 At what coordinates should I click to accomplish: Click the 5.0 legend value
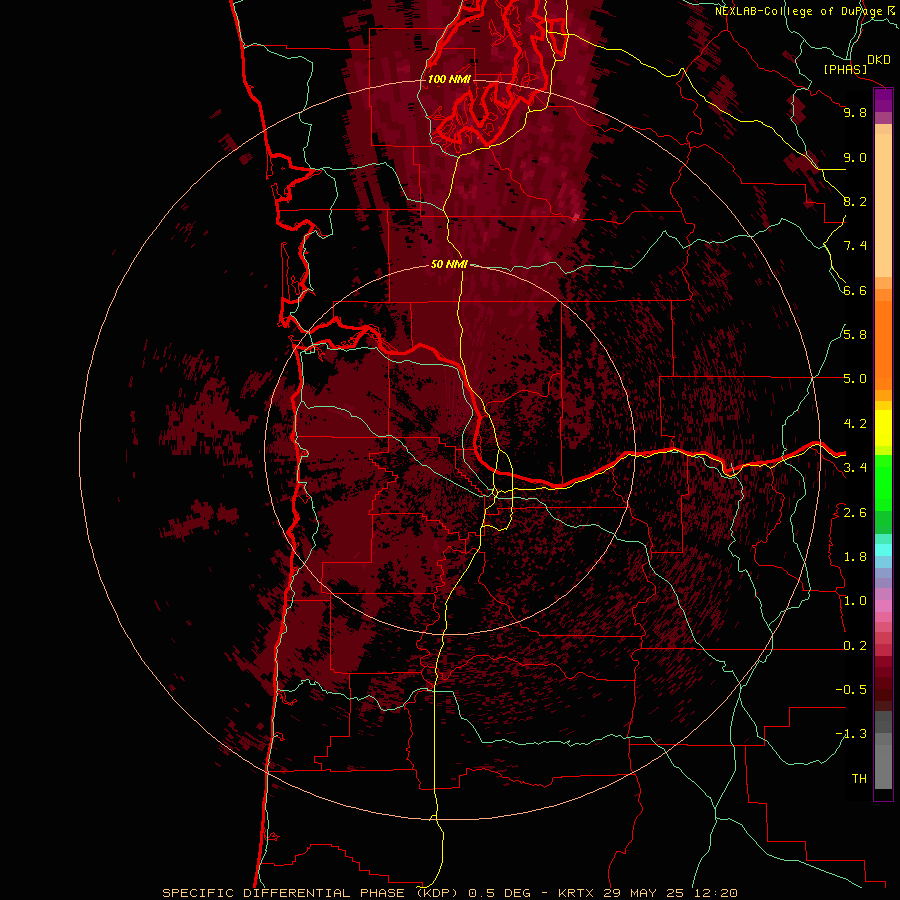855,379
